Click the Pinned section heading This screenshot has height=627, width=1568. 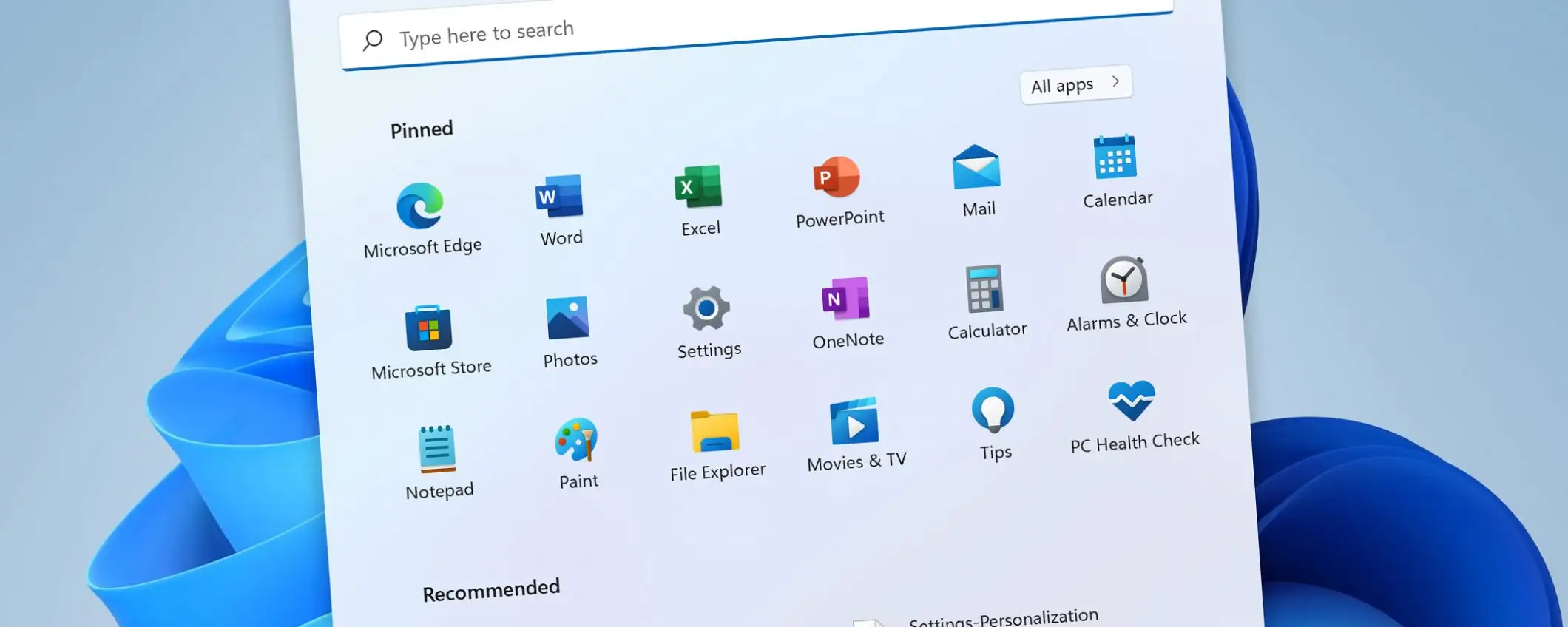pos(422,130)
